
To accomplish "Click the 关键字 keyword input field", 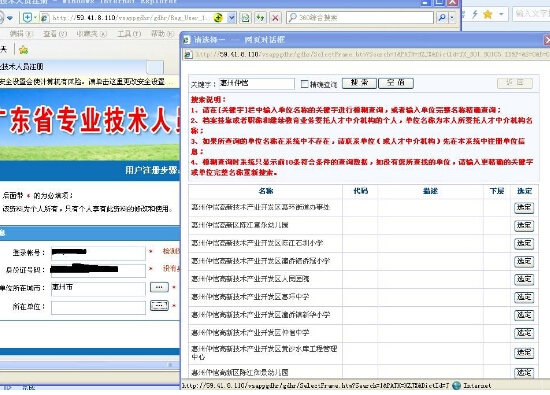I will point(257,83).
